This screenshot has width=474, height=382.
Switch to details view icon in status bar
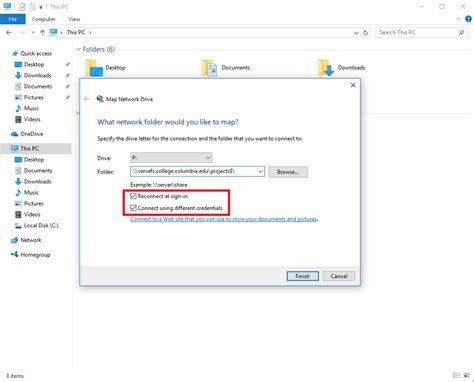pos(456,375)
